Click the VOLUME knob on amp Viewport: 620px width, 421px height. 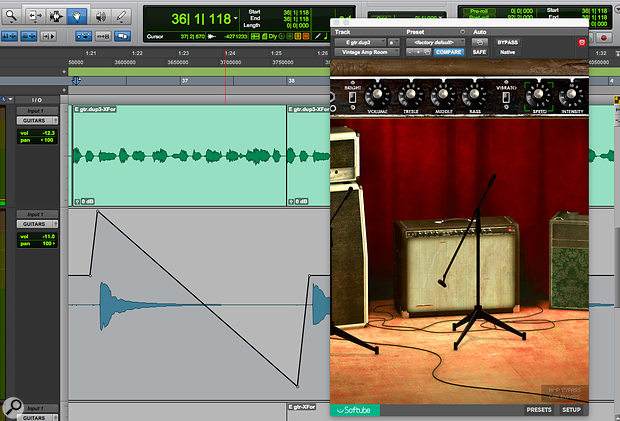click(x=377, y=94)
